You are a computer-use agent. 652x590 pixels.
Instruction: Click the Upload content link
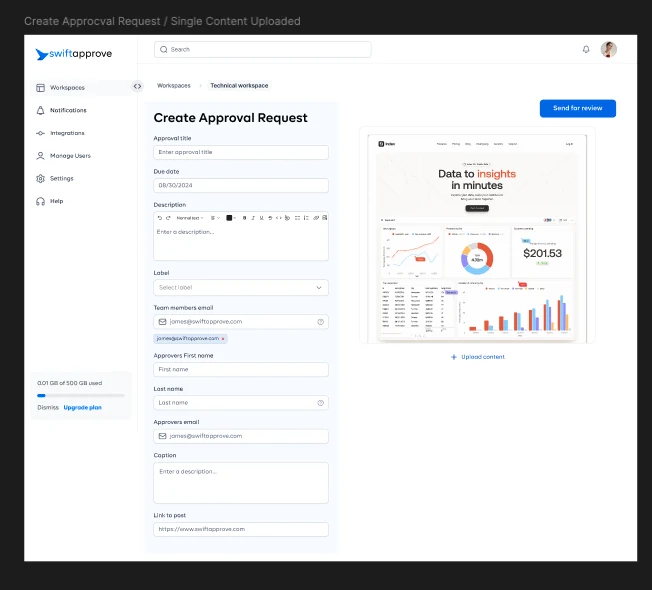point(478,357)
